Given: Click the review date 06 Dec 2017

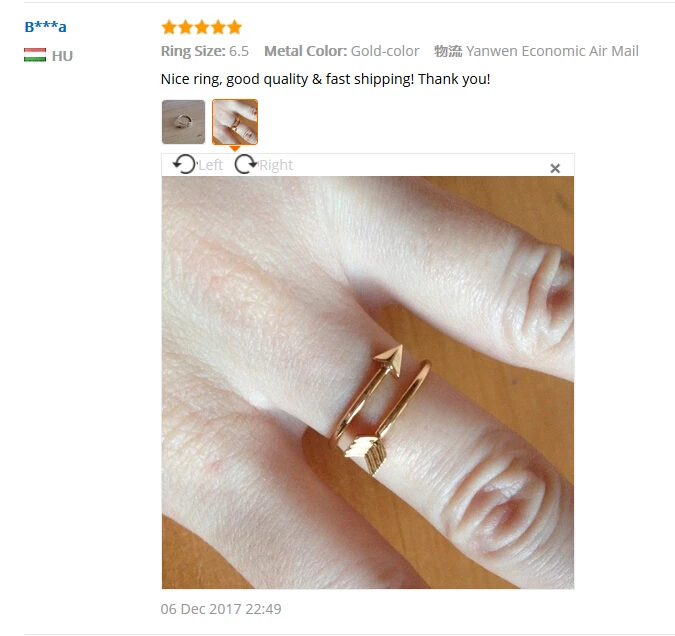Looking at the screenshot, I should pyautogui.click(x=221, y=609).
